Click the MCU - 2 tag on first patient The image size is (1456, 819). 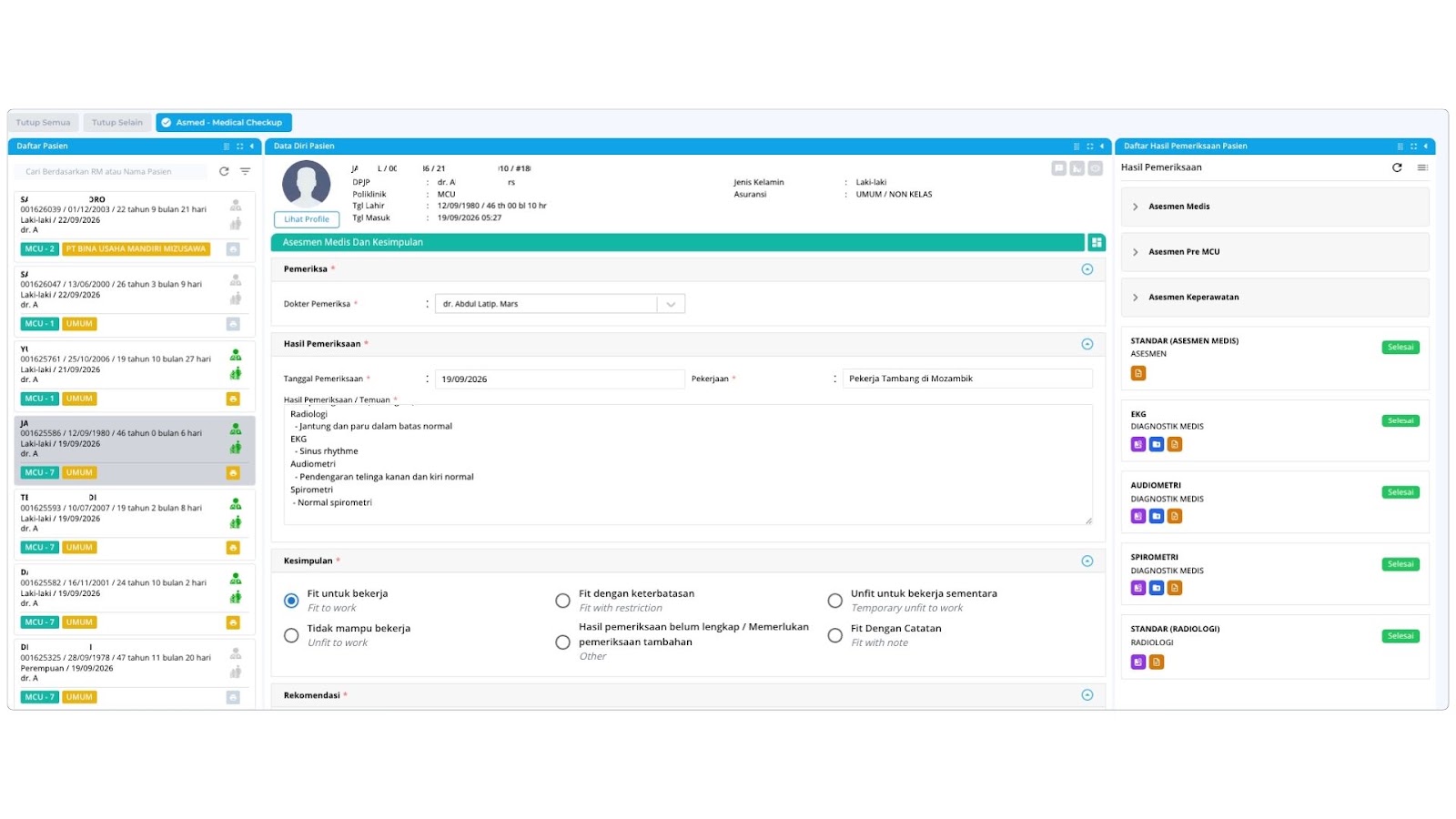point(40,248)
